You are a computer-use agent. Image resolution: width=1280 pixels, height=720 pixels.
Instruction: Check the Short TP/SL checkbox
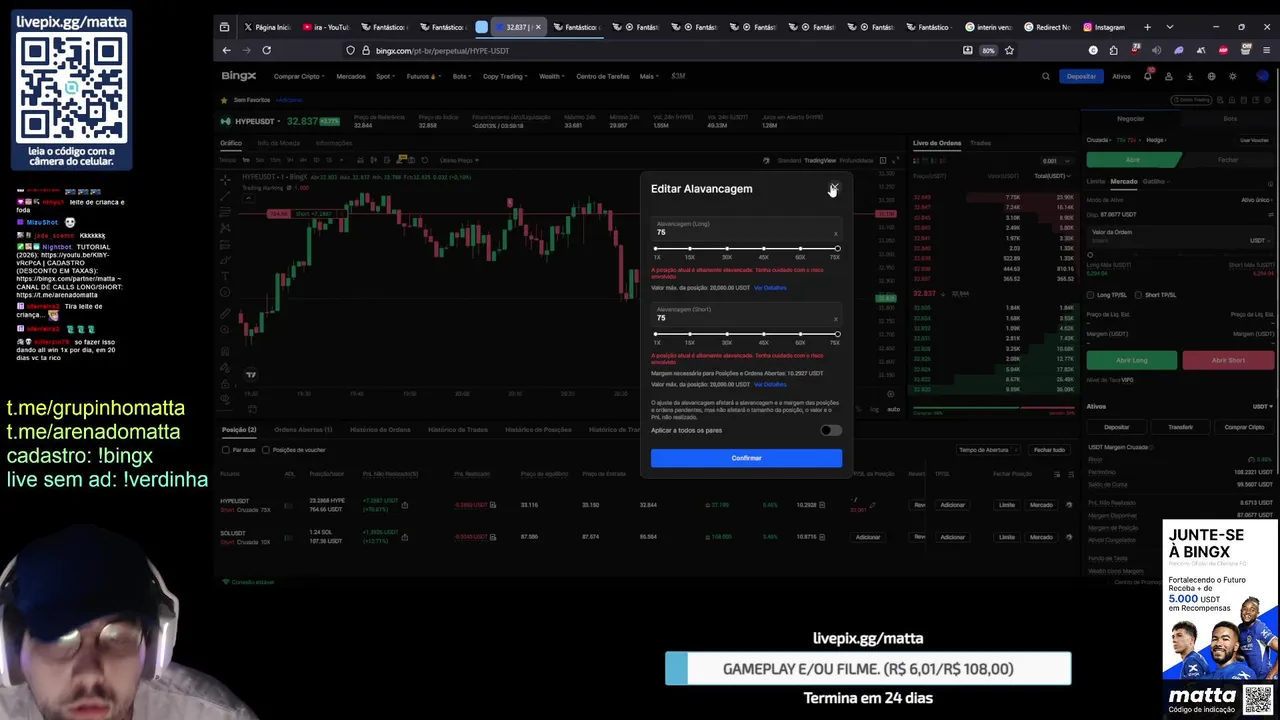pyautogui.click(x=1139, y=295)
